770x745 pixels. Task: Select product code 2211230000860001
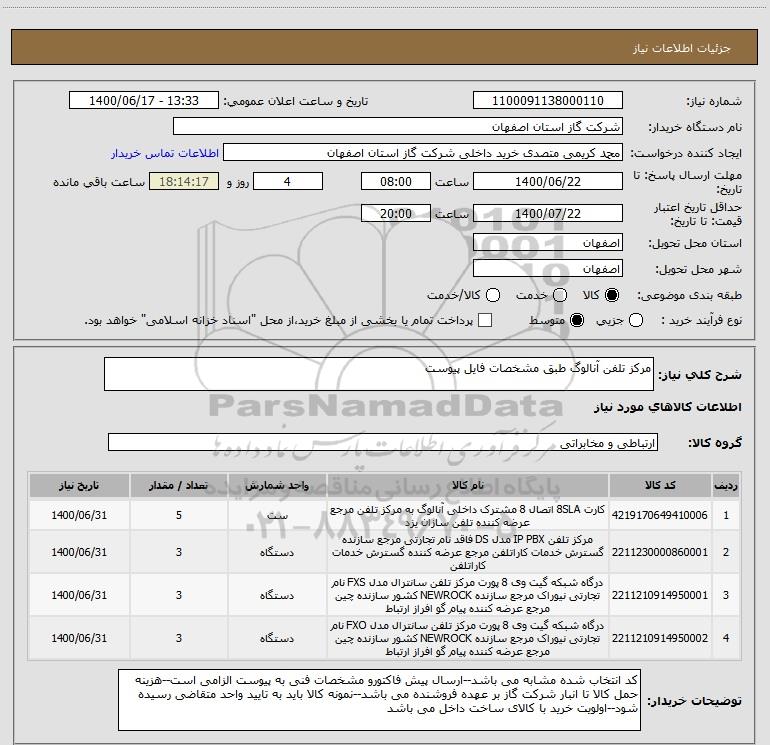point(660,552)
